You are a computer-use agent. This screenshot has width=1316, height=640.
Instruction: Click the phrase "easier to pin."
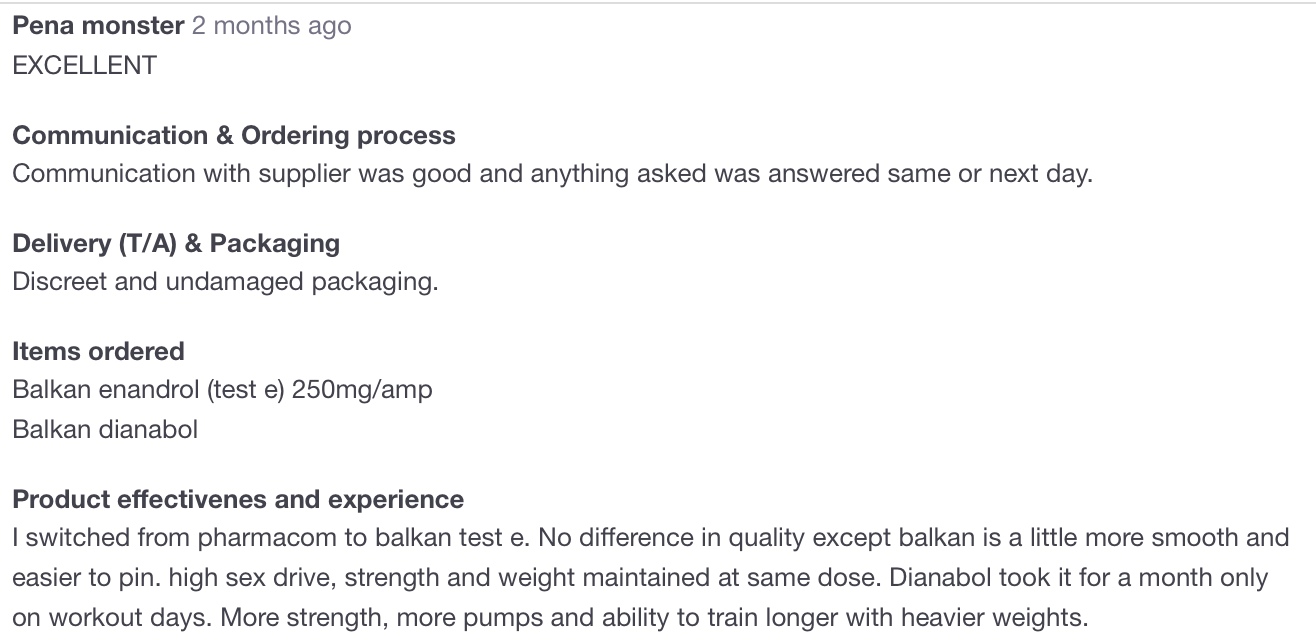point(80,577)
